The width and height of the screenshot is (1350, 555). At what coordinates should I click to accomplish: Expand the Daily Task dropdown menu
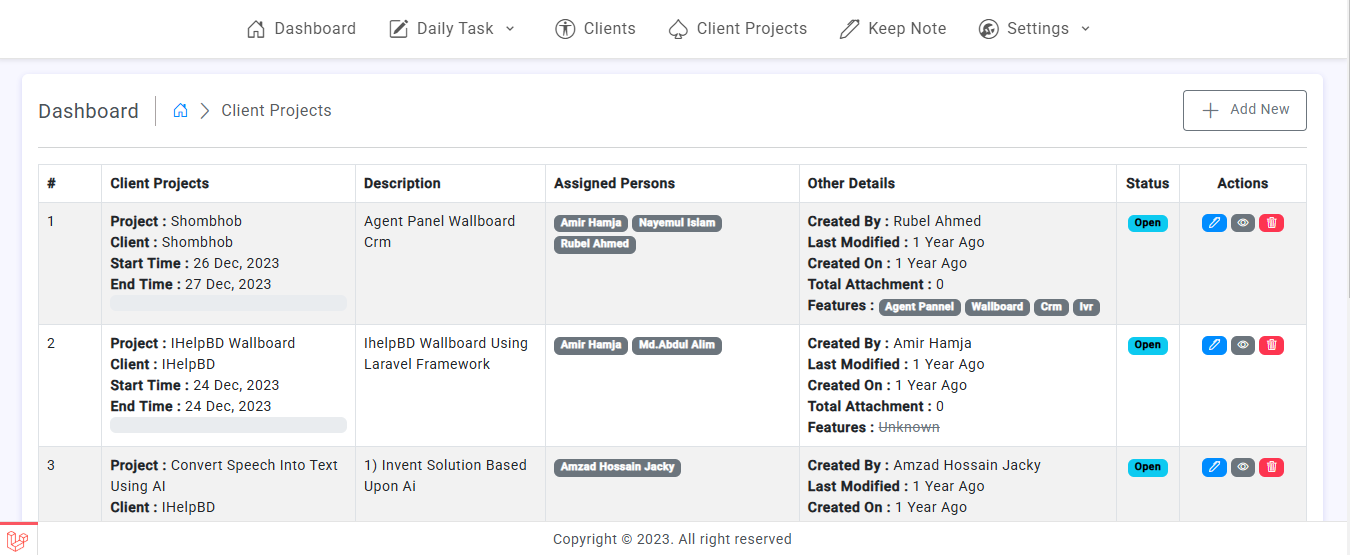(x=453, y=29)
